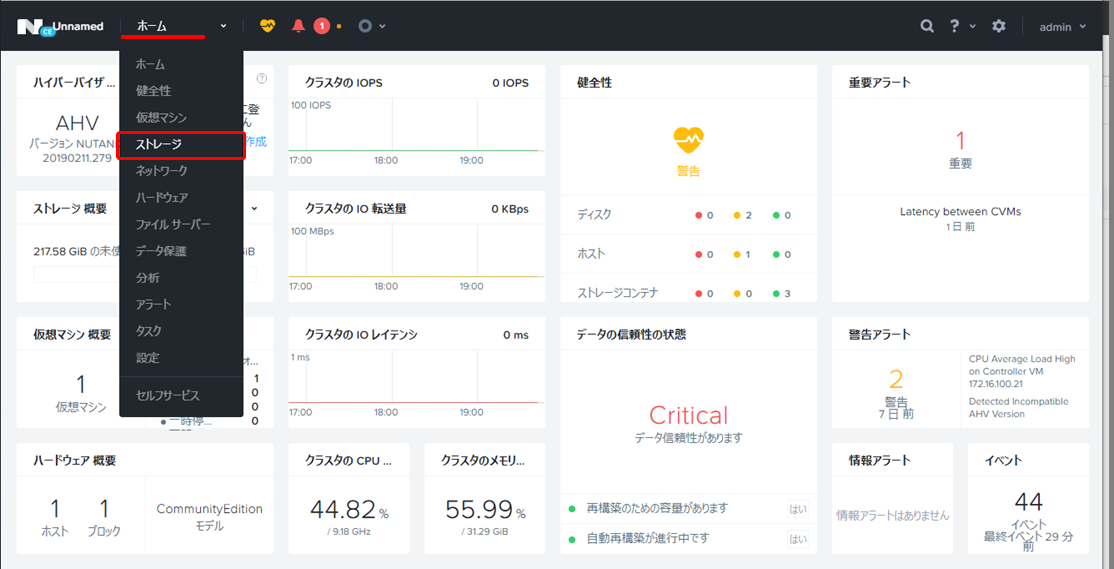Expand the tasks circle dropdown chevron
This screenshot has width=1114, height=569.
[x=382, y=26]
